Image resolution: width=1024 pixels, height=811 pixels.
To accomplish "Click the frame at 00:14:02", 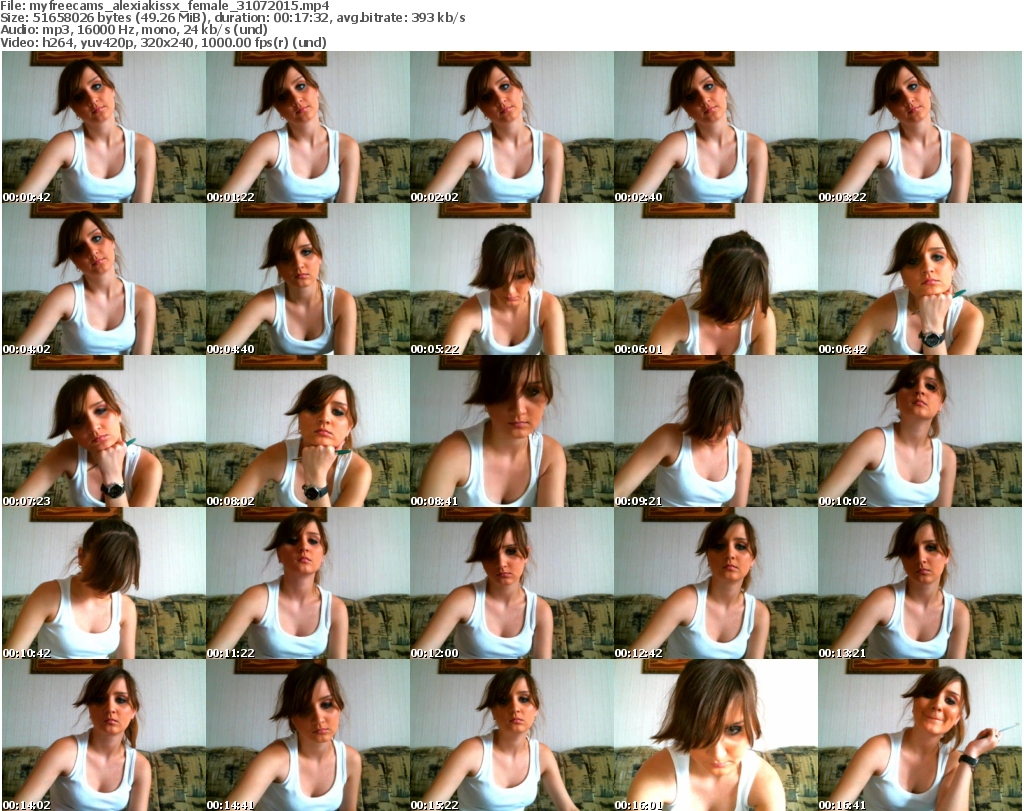I will [x=104, y=735].
